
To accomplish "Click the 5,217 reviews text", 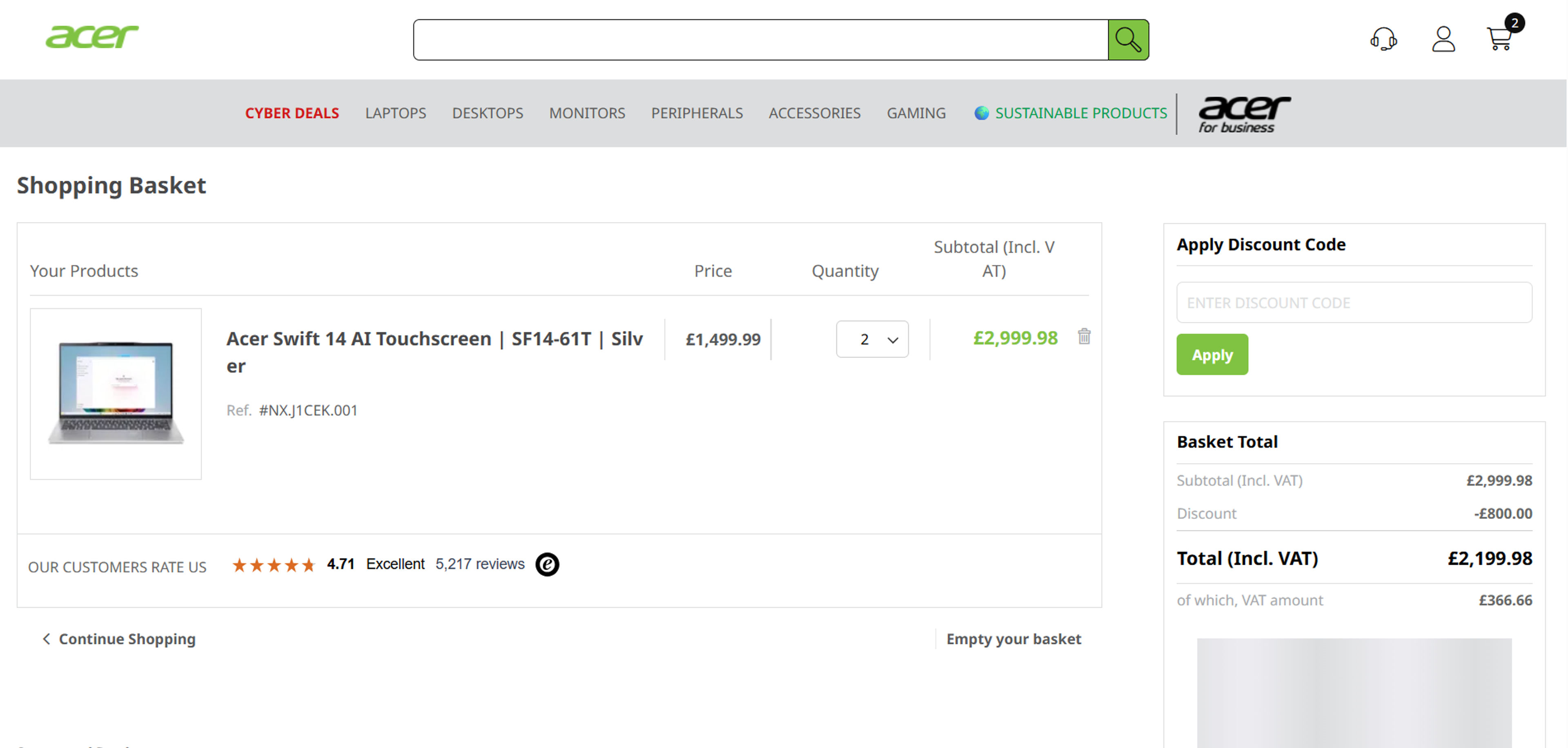I will click(x=480, y=564).
